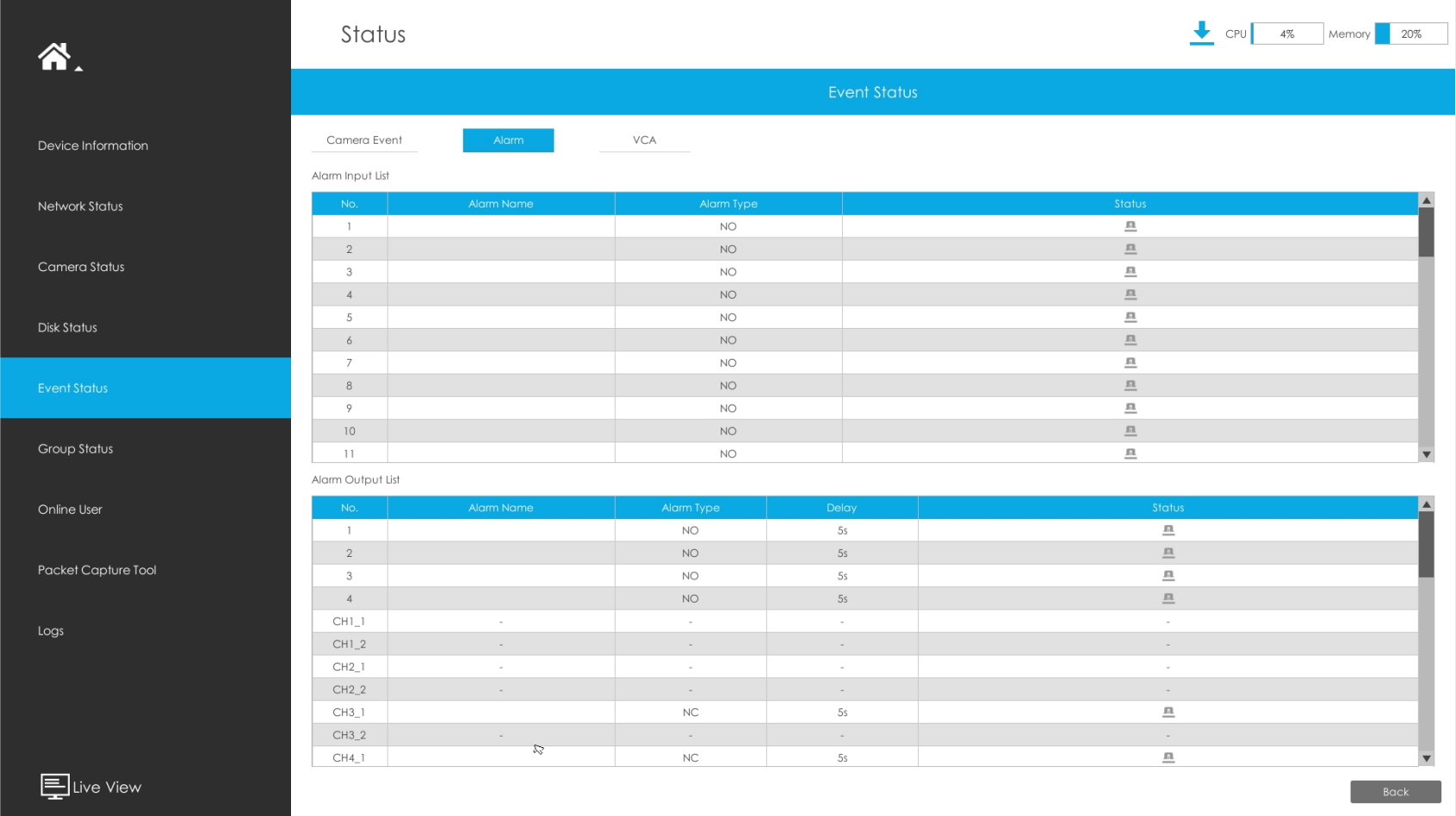Screen dimensions: 1456x816
Task: Click status icon for alarm input 9
Action: [1131, 408]
